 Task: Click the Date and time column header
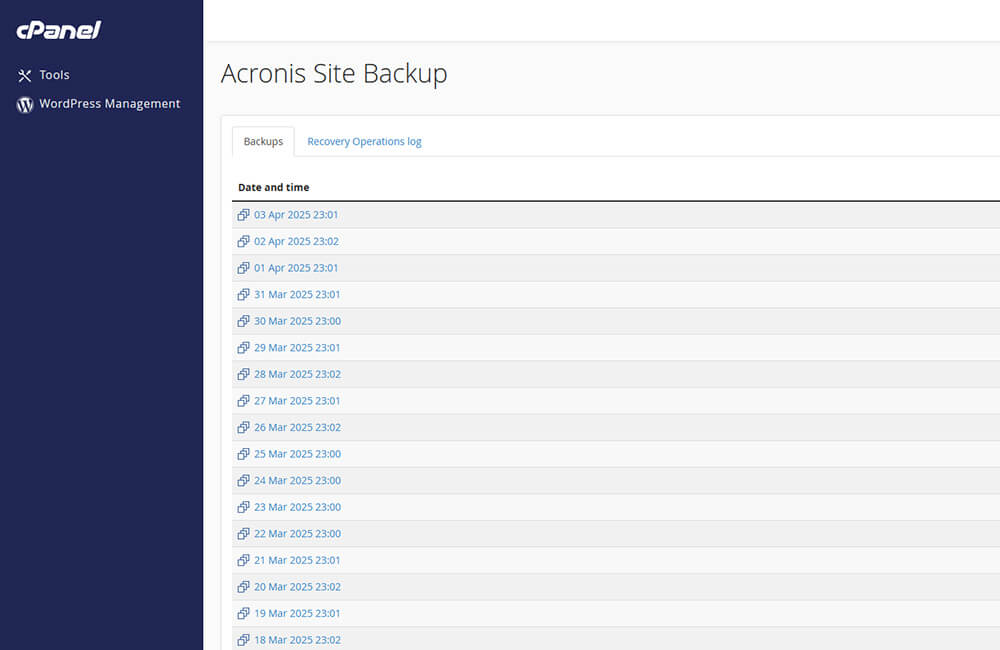point(274,188)
